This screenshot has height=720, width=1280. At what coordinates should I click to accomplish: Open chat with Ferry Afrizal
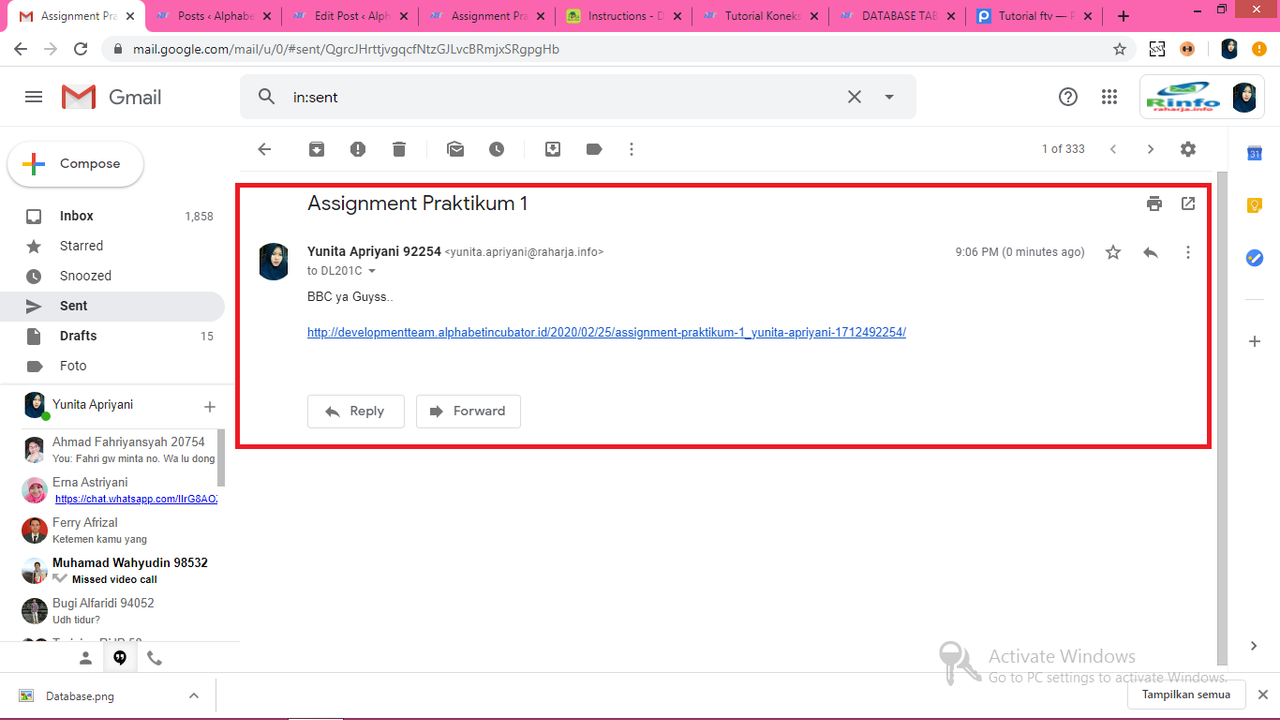click(x=118, y=530)
